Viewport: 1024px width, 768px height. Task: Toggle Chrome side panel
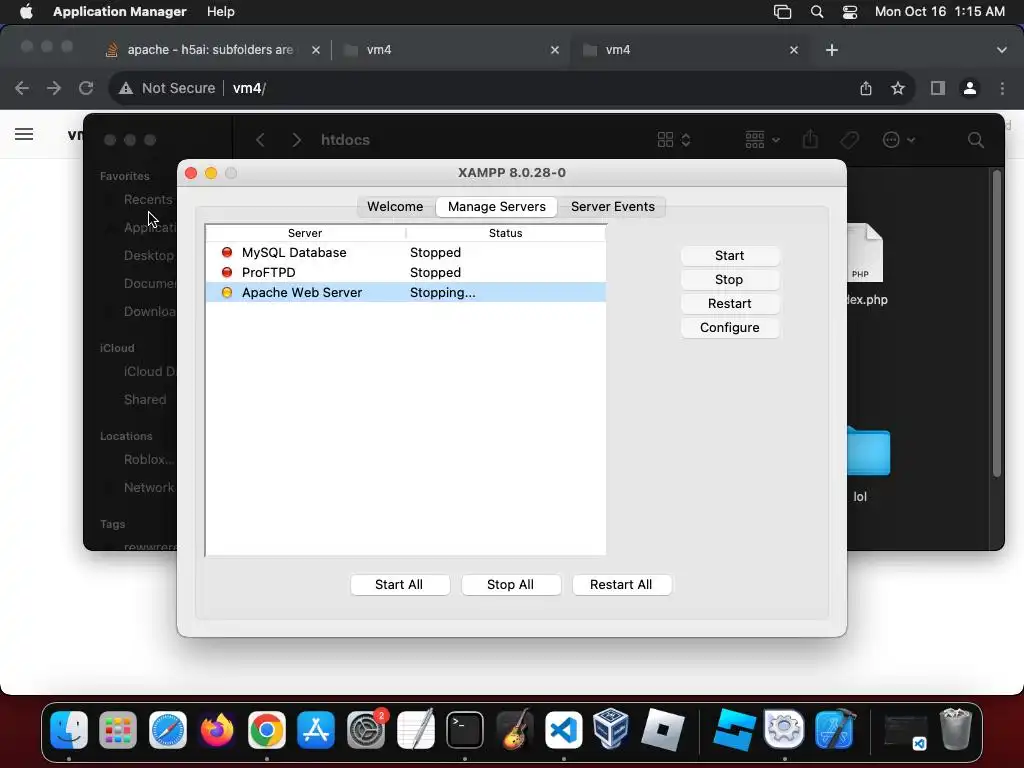[x=938, y=88]
